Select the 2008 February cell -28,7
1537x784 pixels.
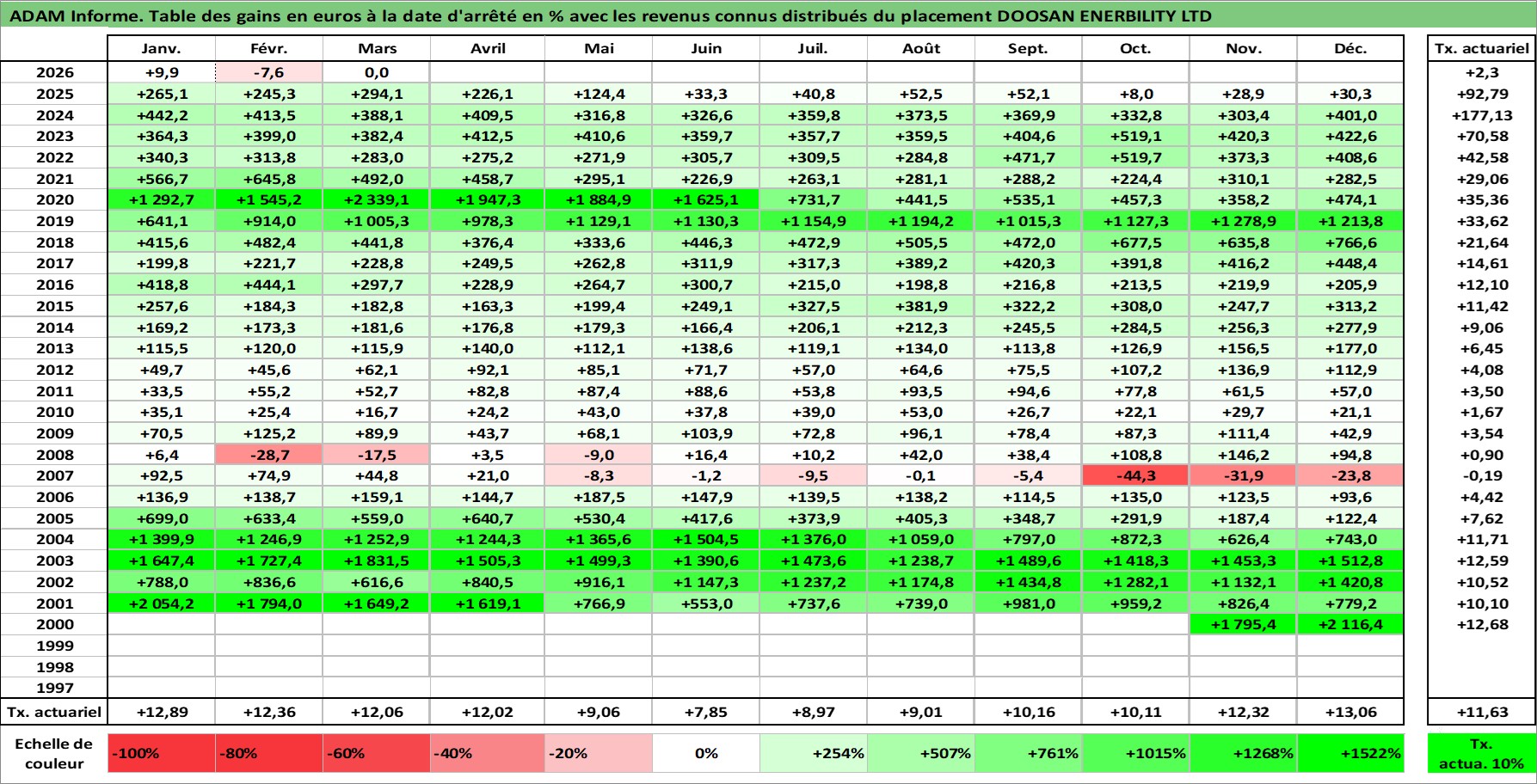click(269, 455)
